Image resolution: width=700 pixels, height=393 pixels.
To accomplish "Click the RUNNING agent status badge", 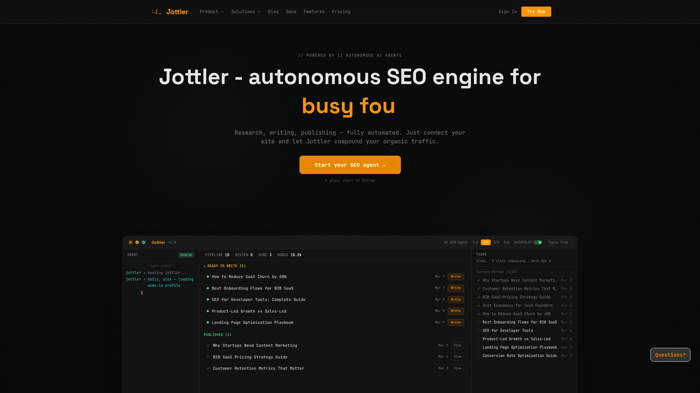I will click(186, 255).
